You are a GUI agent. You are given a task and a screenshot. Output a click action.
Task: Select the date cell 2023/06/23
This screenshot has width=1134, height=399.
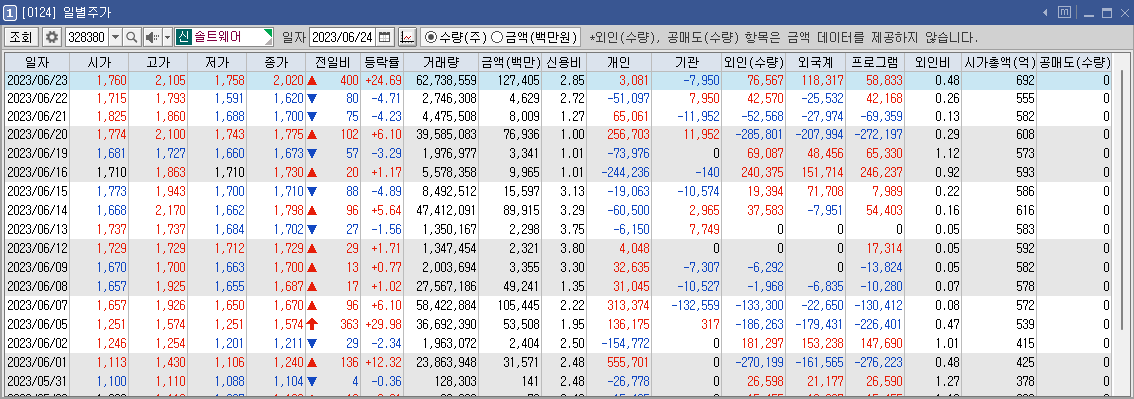(38, 80)
